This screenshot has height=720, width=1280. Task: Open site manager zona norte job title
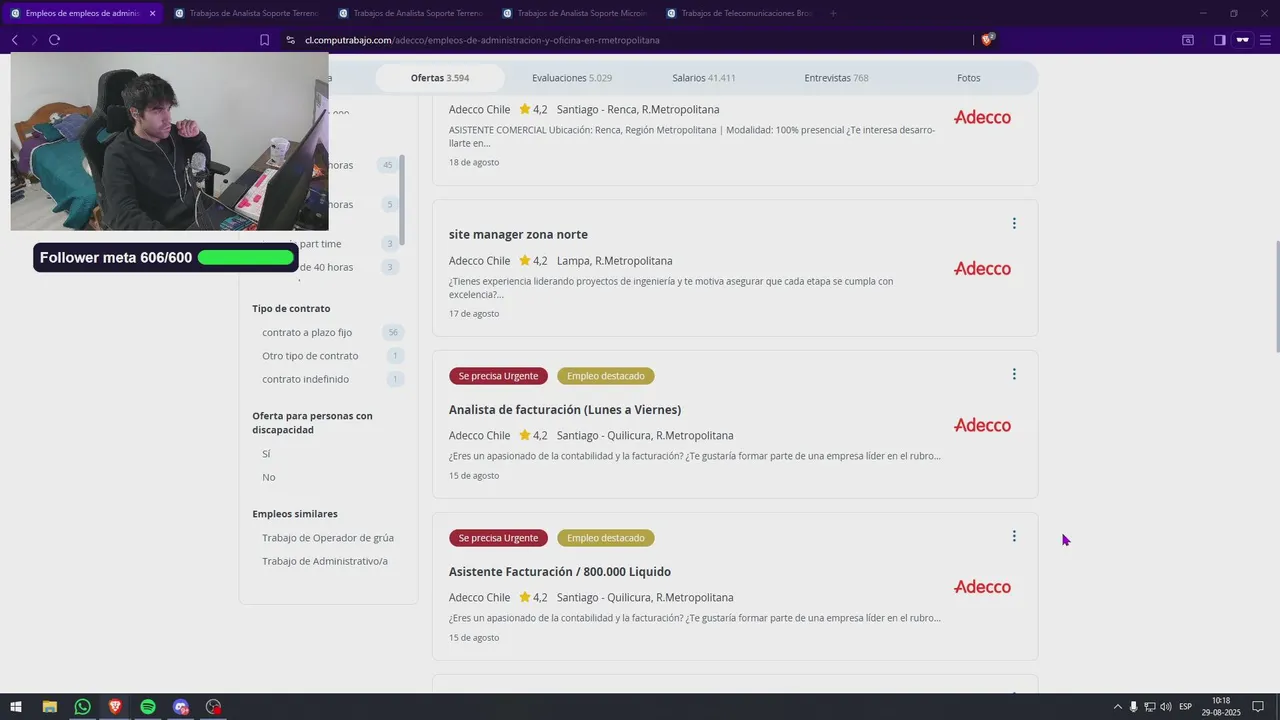click(518, 234)
